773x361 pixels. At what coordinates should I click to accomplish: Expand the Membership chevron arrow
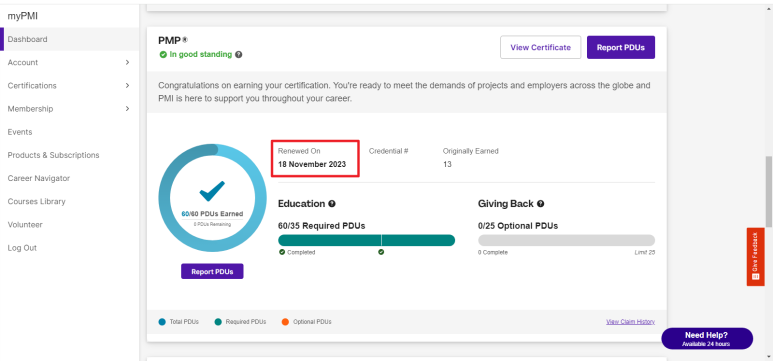(127, 109)
